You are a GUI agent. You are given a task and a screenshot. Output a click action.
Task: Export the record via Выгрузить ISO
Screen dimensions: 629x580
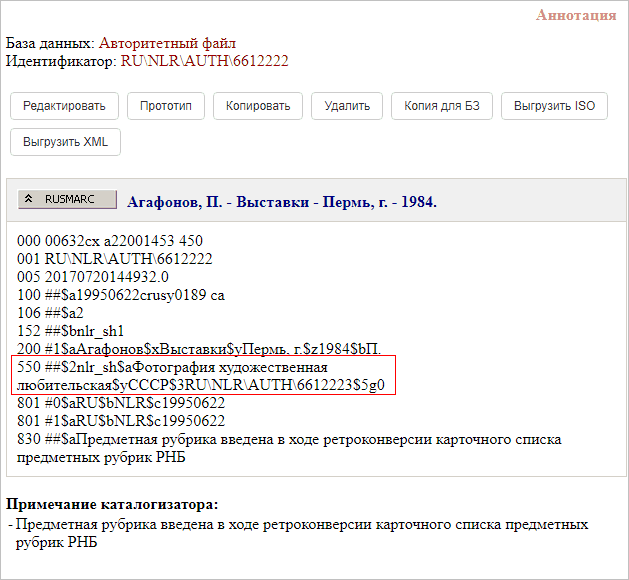point(554,106)
